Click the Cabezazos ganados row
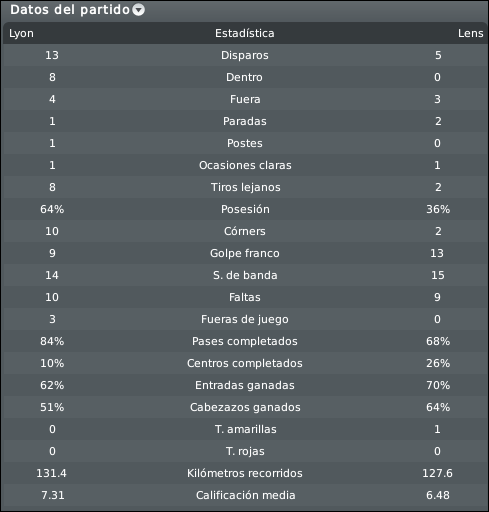 point(245,407)
